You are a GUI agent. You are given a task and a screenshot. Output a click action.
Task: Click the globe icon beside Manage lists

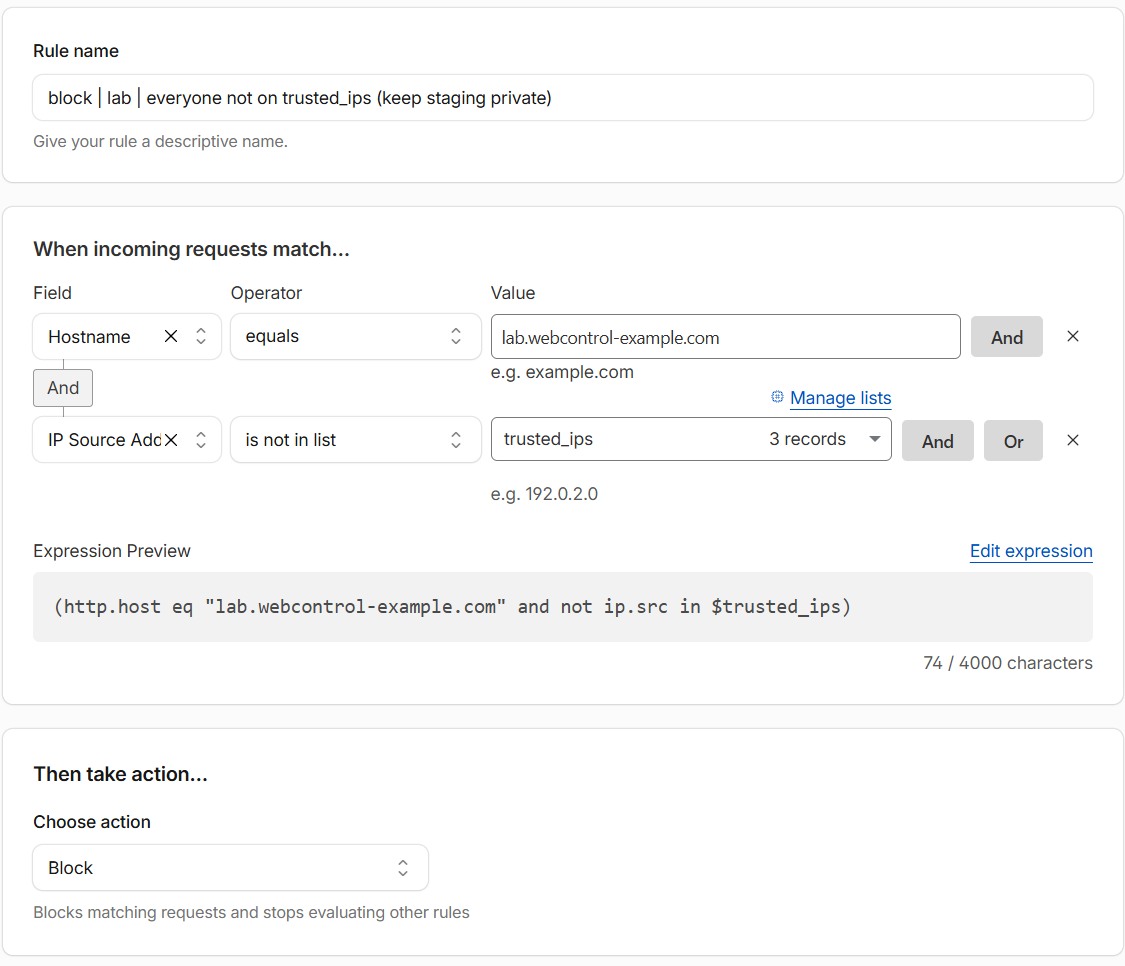tap(777, 397)
